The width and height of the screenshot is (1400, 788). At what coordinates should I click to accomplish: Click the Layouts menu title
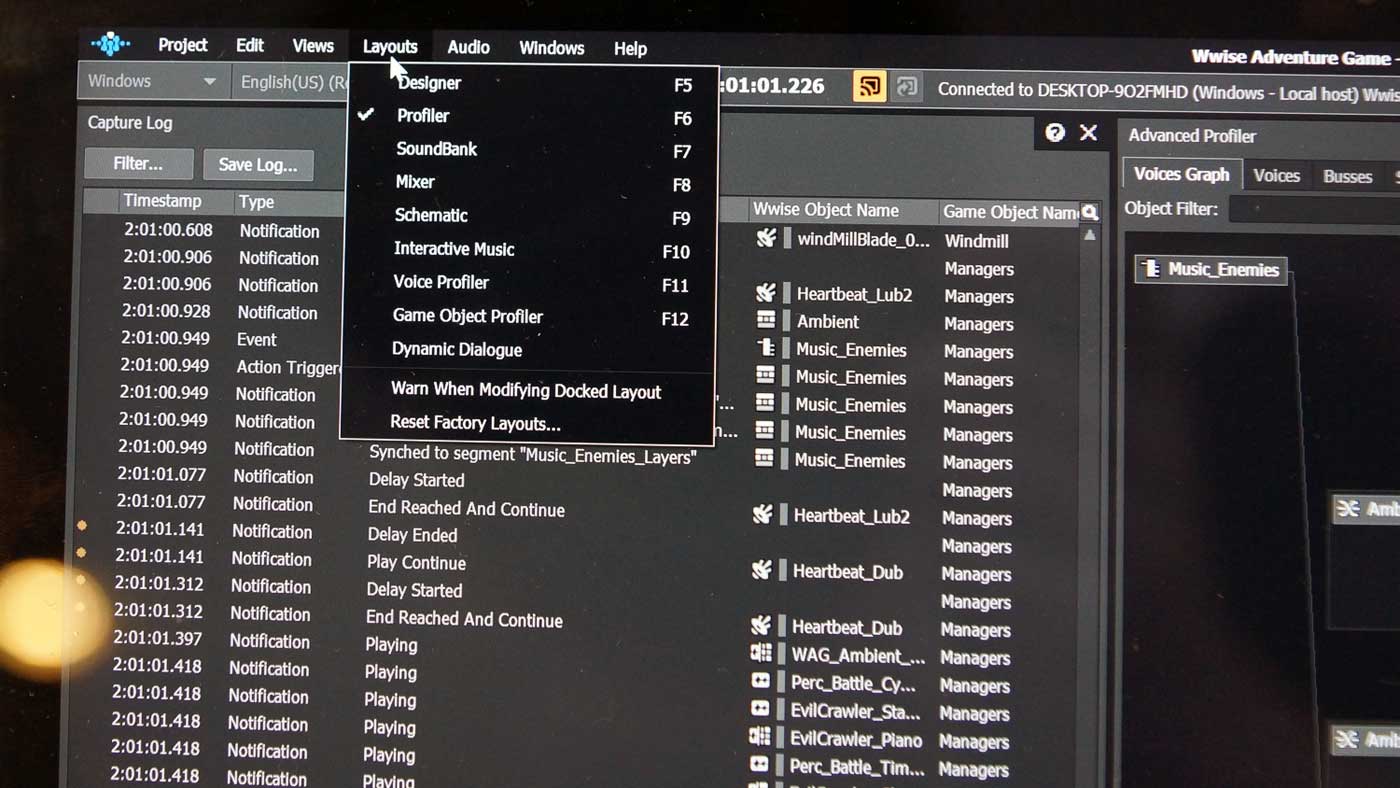[390, 47]
